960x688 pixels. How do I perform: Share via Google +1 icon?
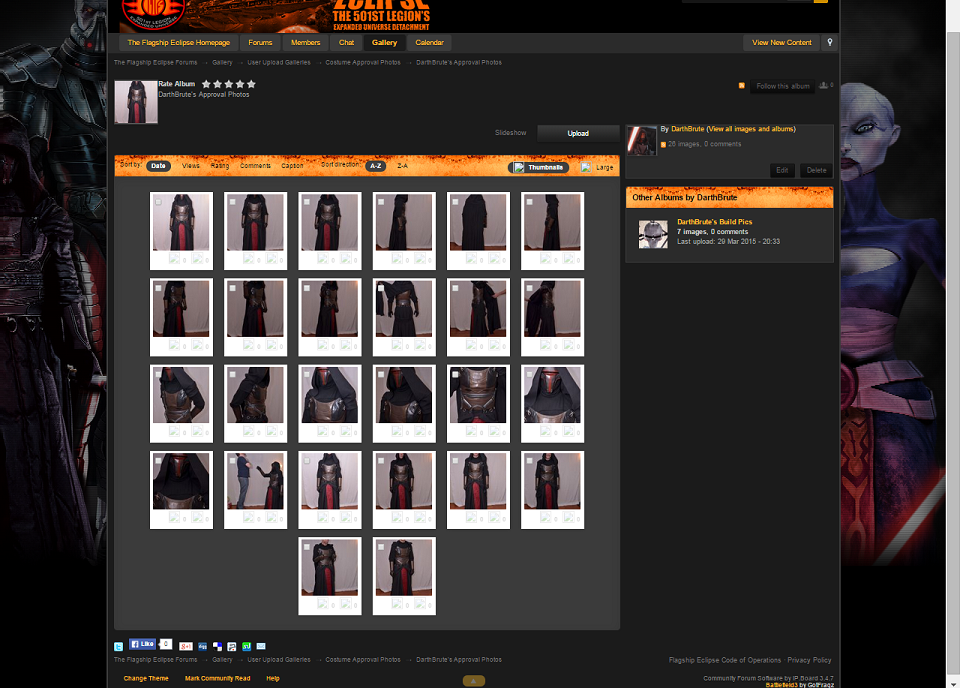point(186,646)
